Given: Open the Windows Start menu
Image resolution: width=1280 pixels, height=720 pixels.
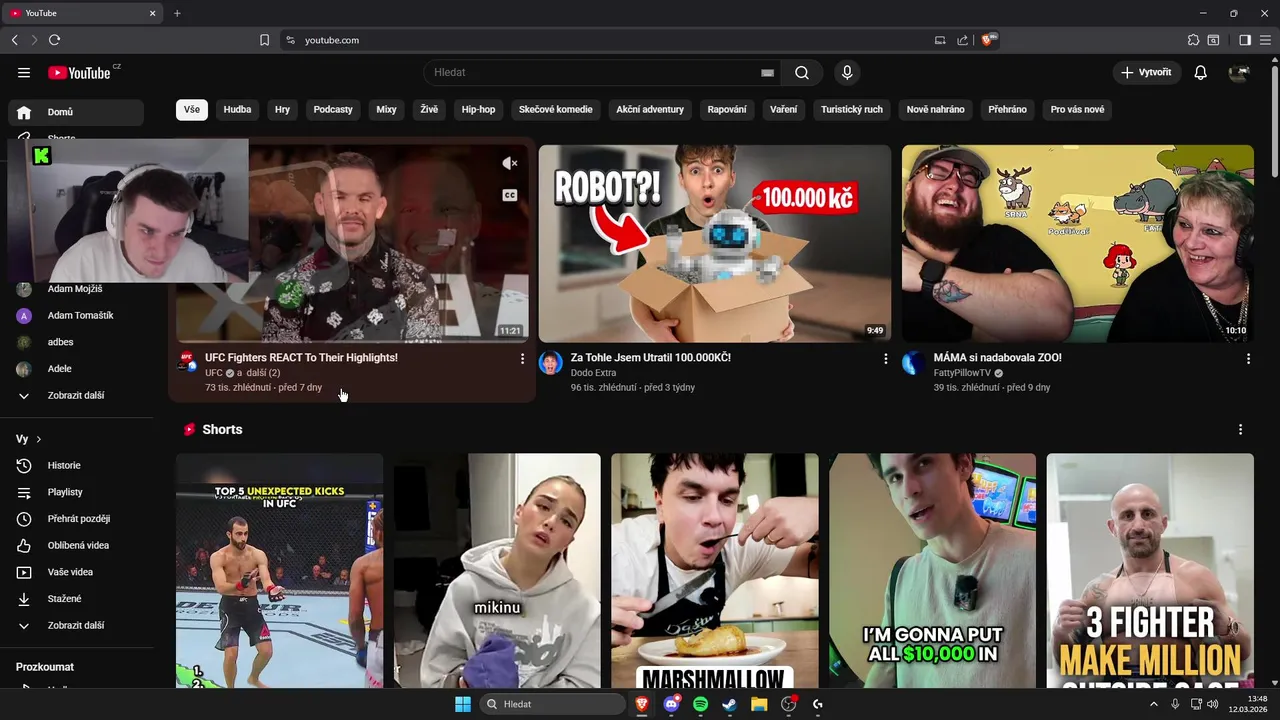Looking at the screenshot, I should pos(463,704).
